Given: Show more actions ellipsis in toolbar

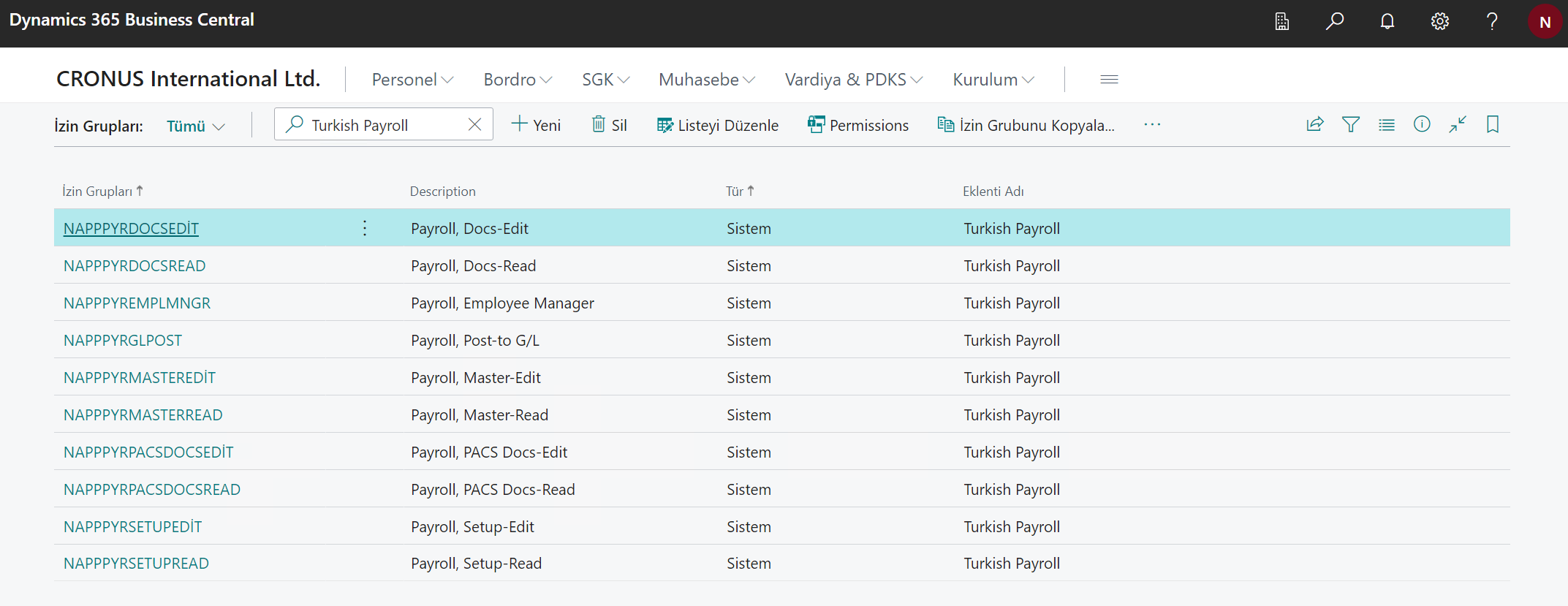Looking at the screenshot, I should tap(1152, 125).
